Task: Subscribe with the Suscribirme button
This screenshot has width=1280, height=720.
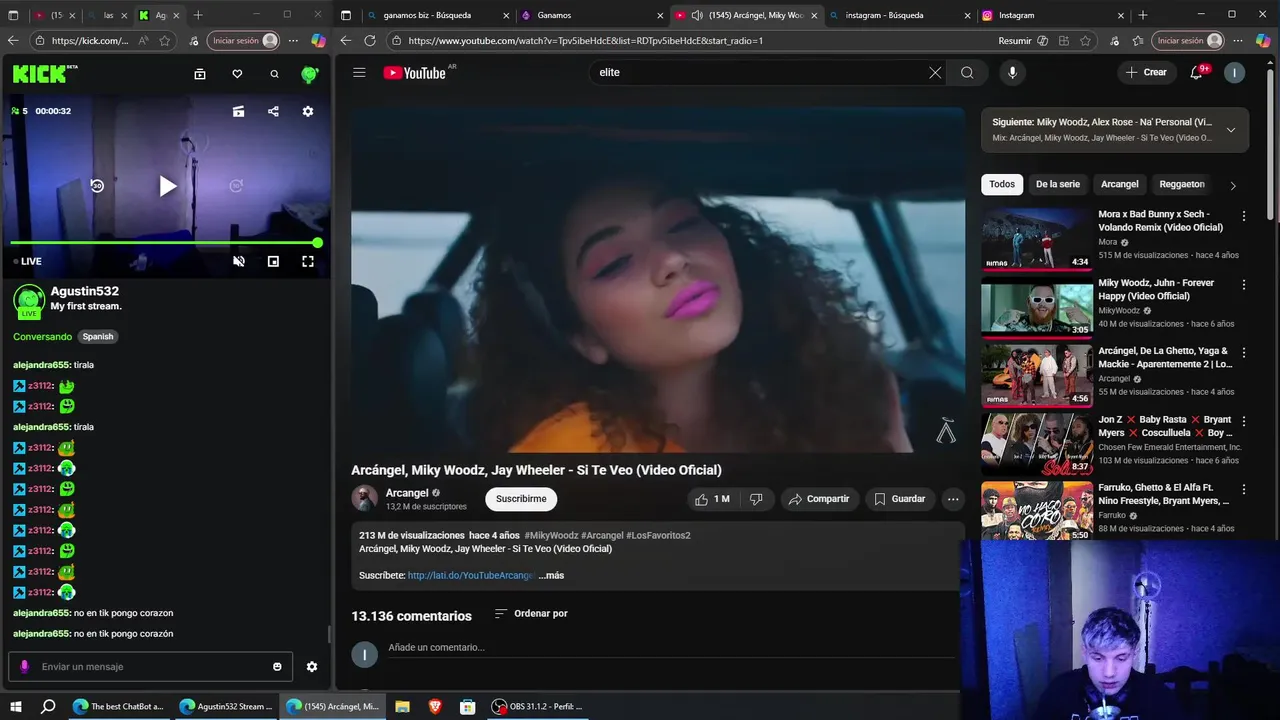Action: [521, 499]
